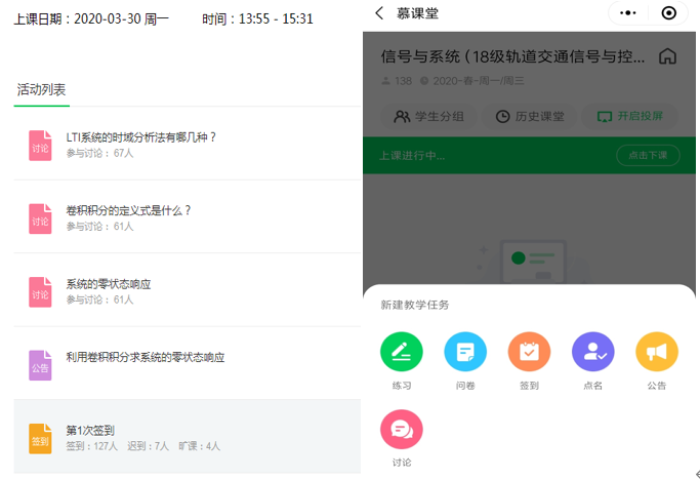
Task: Tap the orange 签到 check-in icon
Action: (529, 351)
